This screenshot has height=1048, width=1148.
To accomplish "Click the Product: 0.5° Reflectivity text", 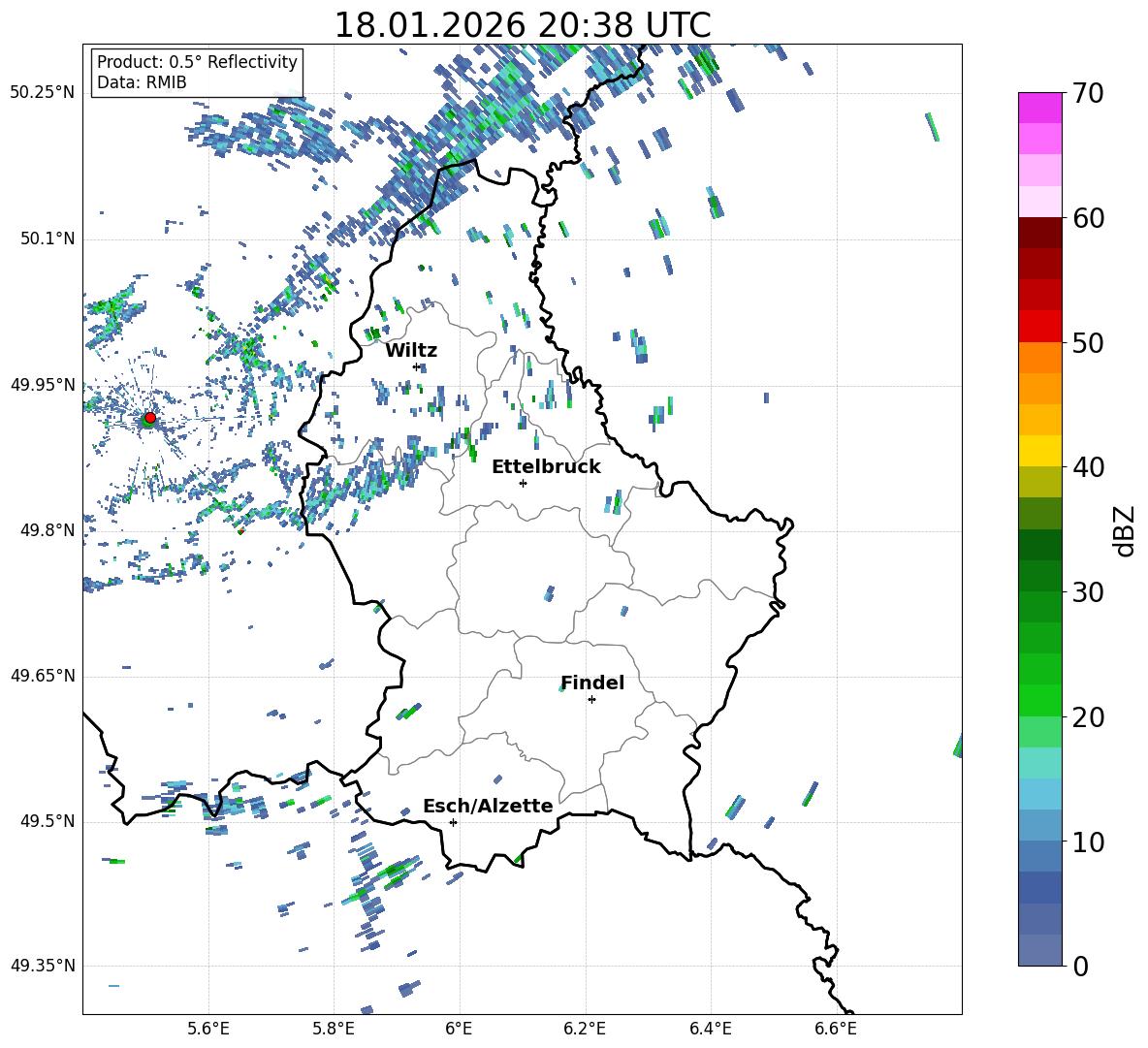I will [x=197, y=61].
